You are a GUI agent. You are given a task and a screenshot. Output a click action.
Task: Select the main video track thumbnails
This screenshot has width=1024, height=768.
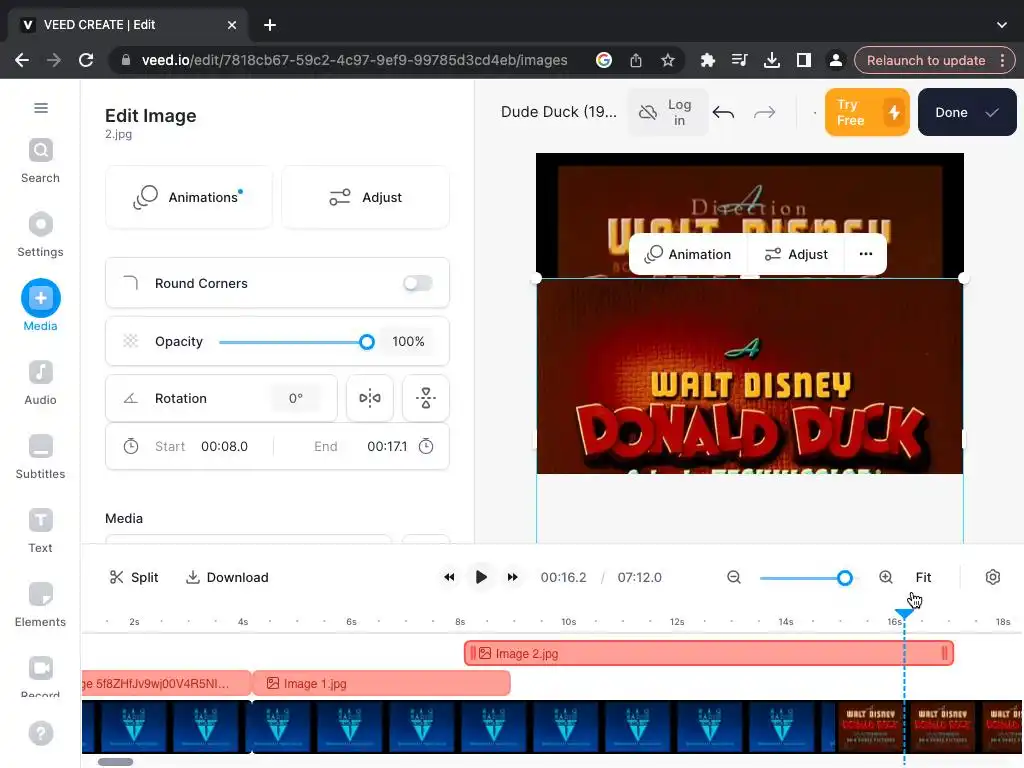point(552,726)
